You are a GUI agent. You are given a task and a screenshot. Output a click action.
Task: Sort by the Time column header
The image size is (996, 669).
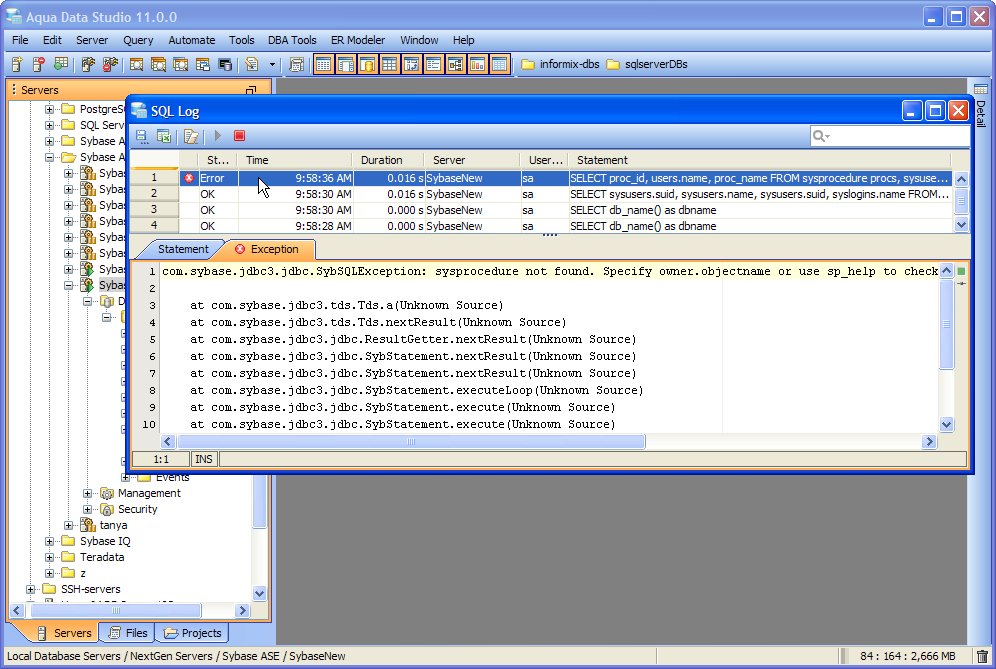[295, 160]
